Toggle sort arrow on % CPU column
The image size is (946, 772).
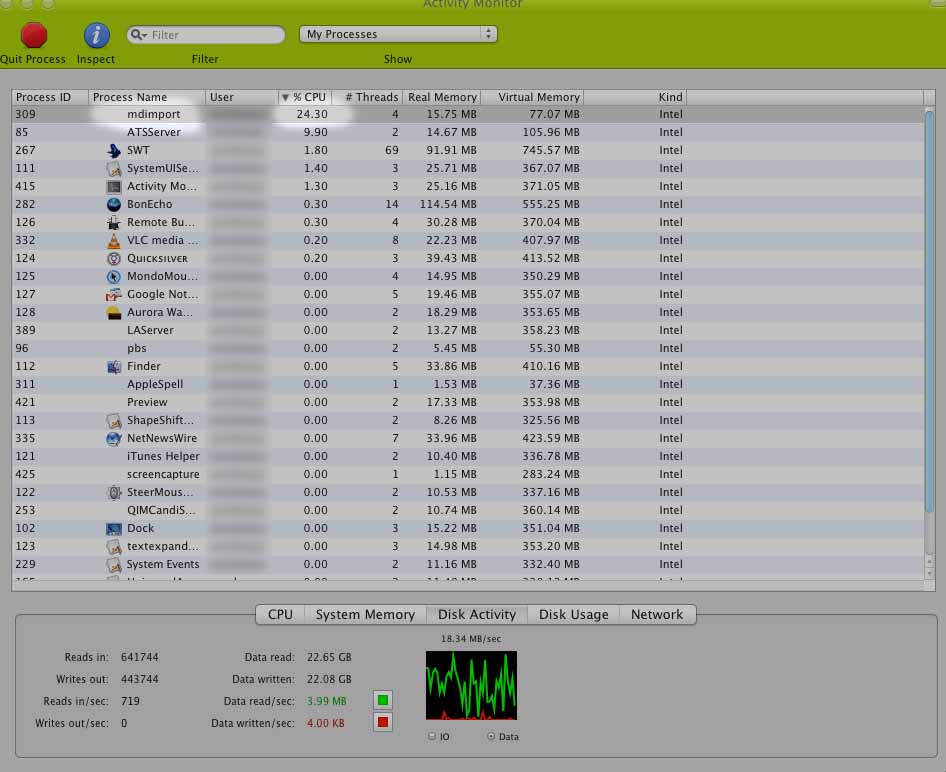pos(285,97)
